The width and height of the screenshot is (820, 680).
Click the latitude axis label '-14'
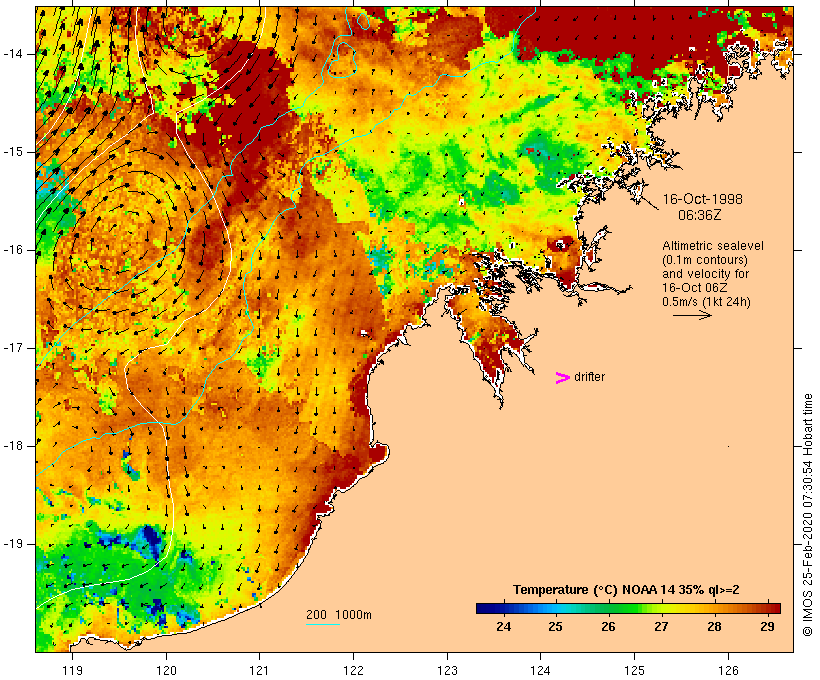pyautogui.click(x=12, y=54)
